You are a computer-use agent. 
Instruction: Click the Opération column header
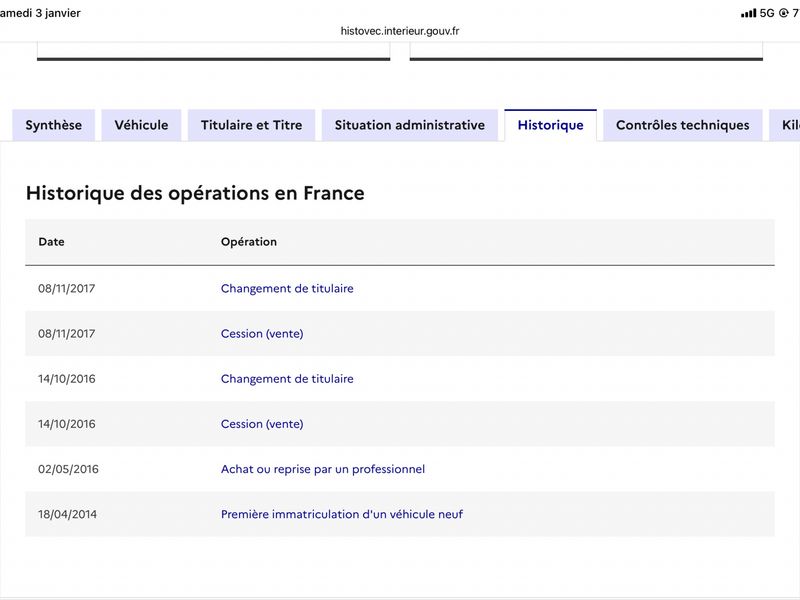click(249, 242)
